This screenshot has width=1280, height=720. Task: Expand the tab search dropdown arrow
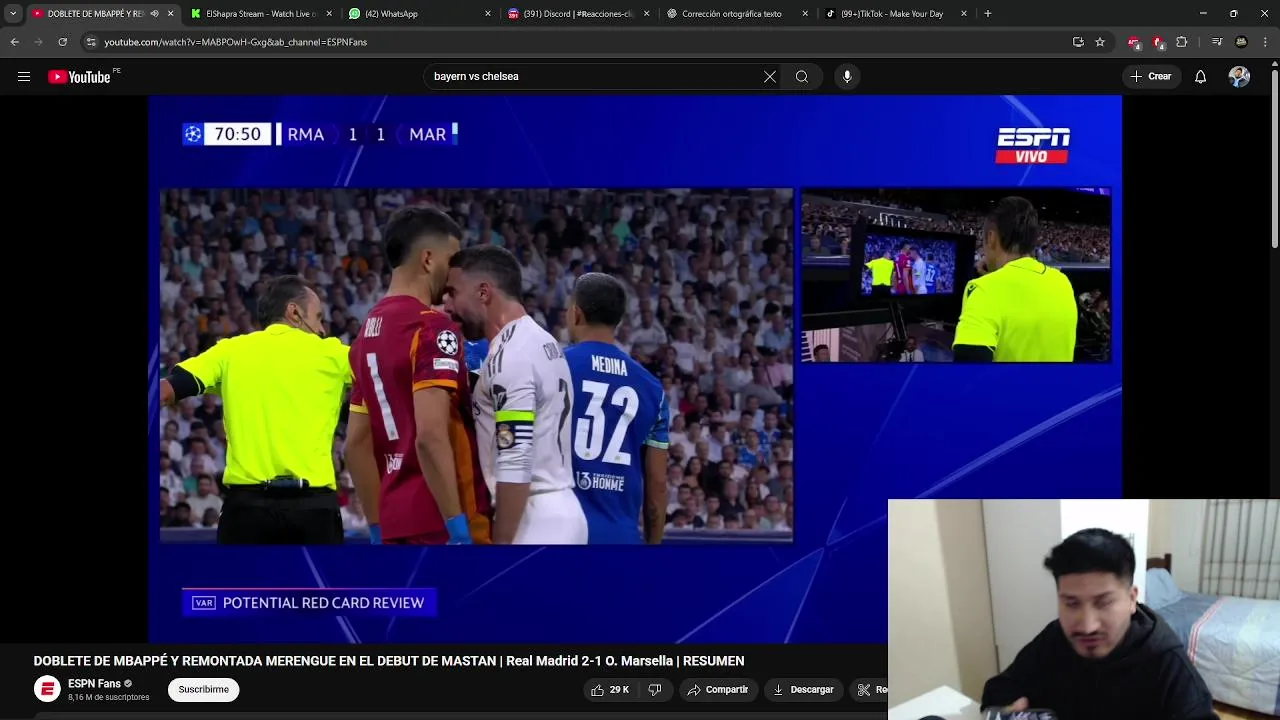click(x=13, y=14)
